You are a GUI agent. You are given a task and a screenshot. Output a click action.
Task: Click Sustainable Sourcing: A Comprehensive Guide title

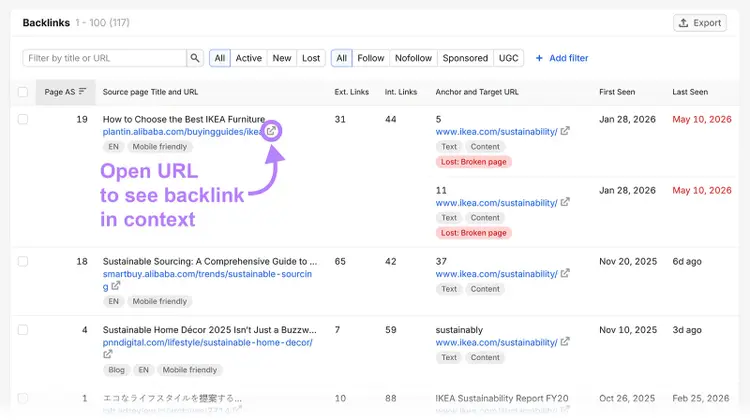click(210, 261)
